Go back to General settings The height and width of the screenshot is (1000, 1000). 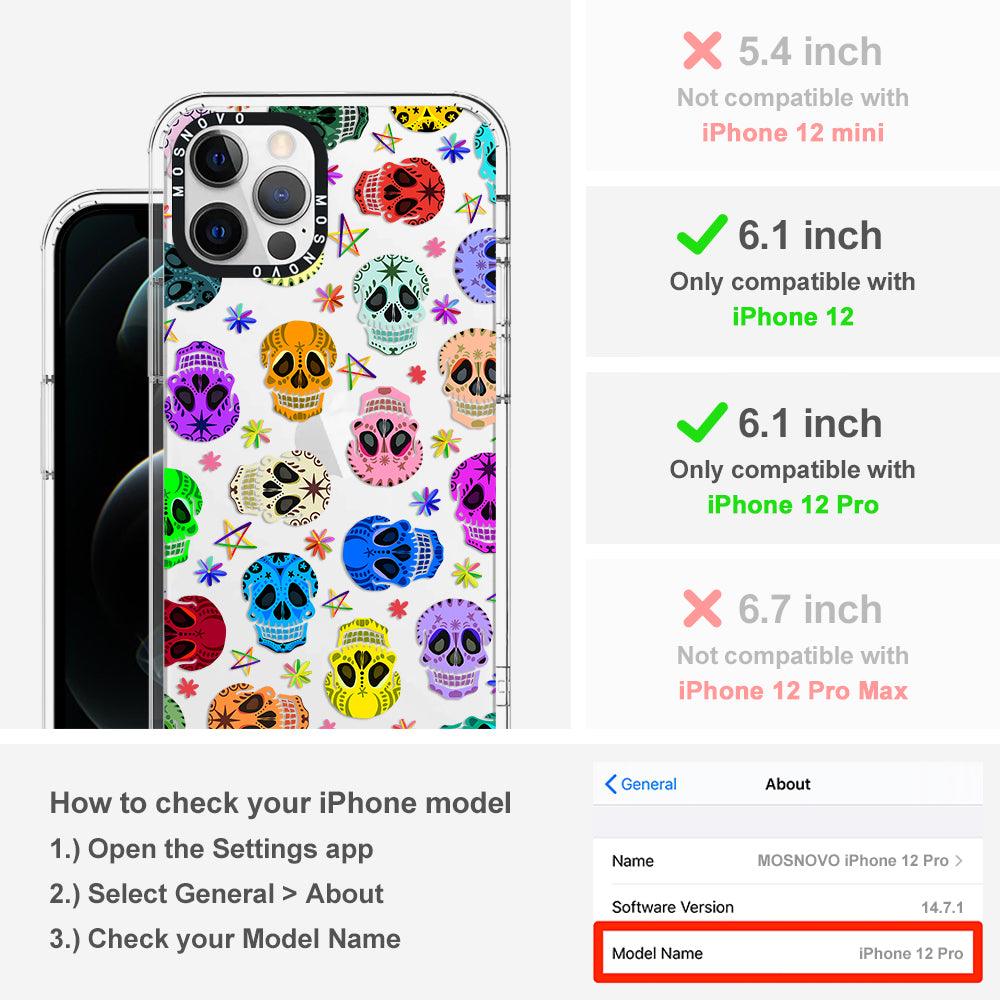[641, 784]
